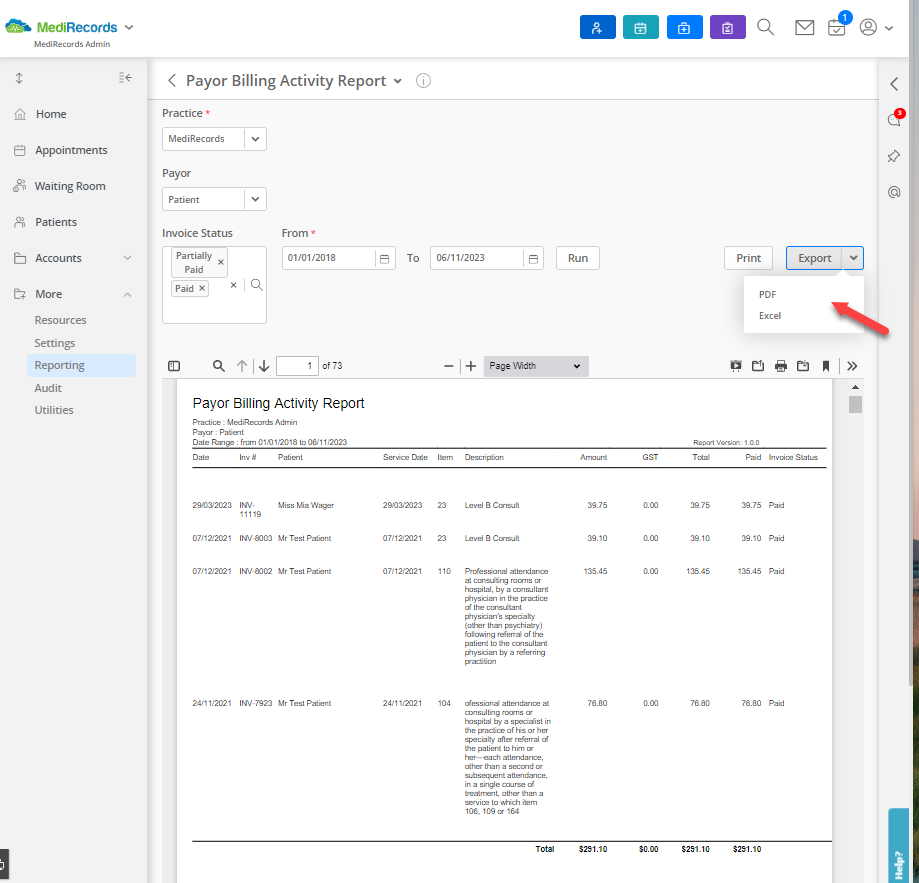Open the Audit section in the sidebar
Viewport: 919px width, 883px height.
[x=47, y=388]
